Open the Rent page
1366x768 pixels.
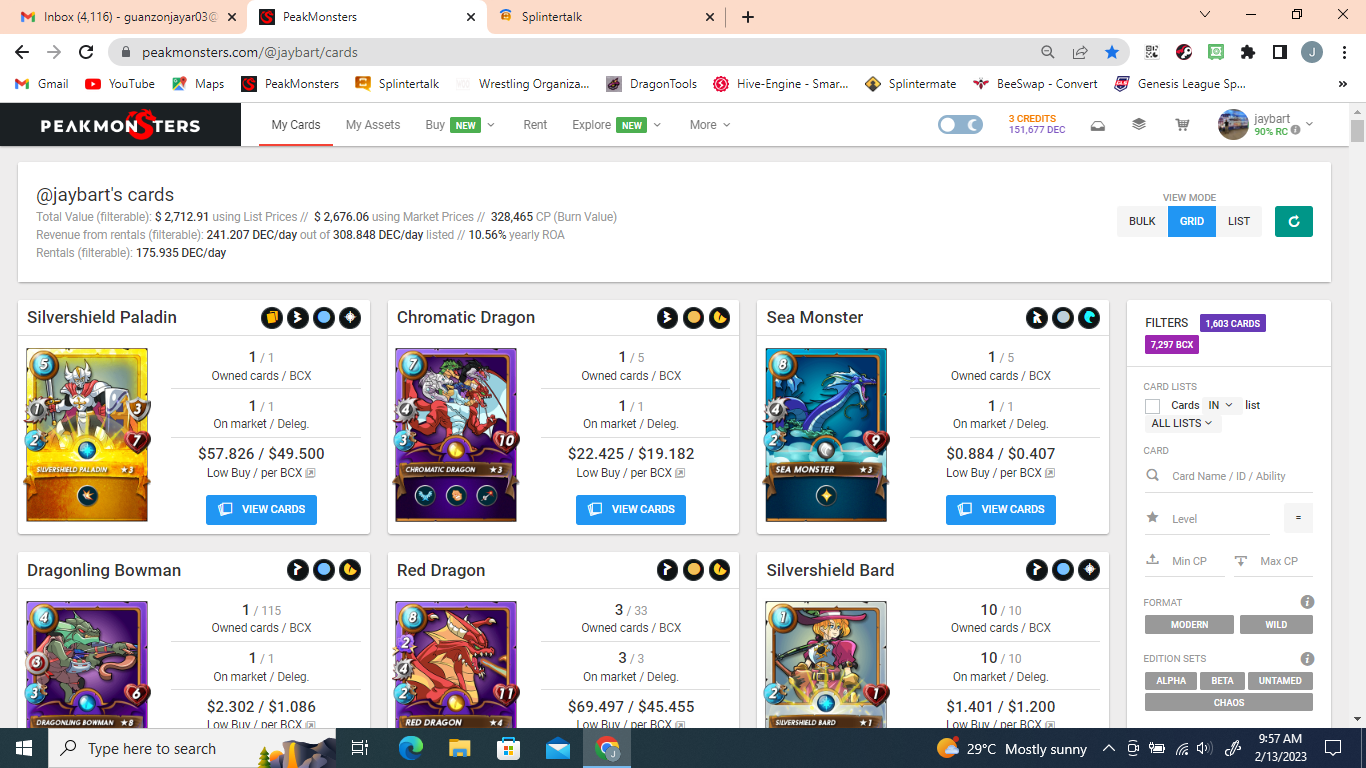[535, 125]
